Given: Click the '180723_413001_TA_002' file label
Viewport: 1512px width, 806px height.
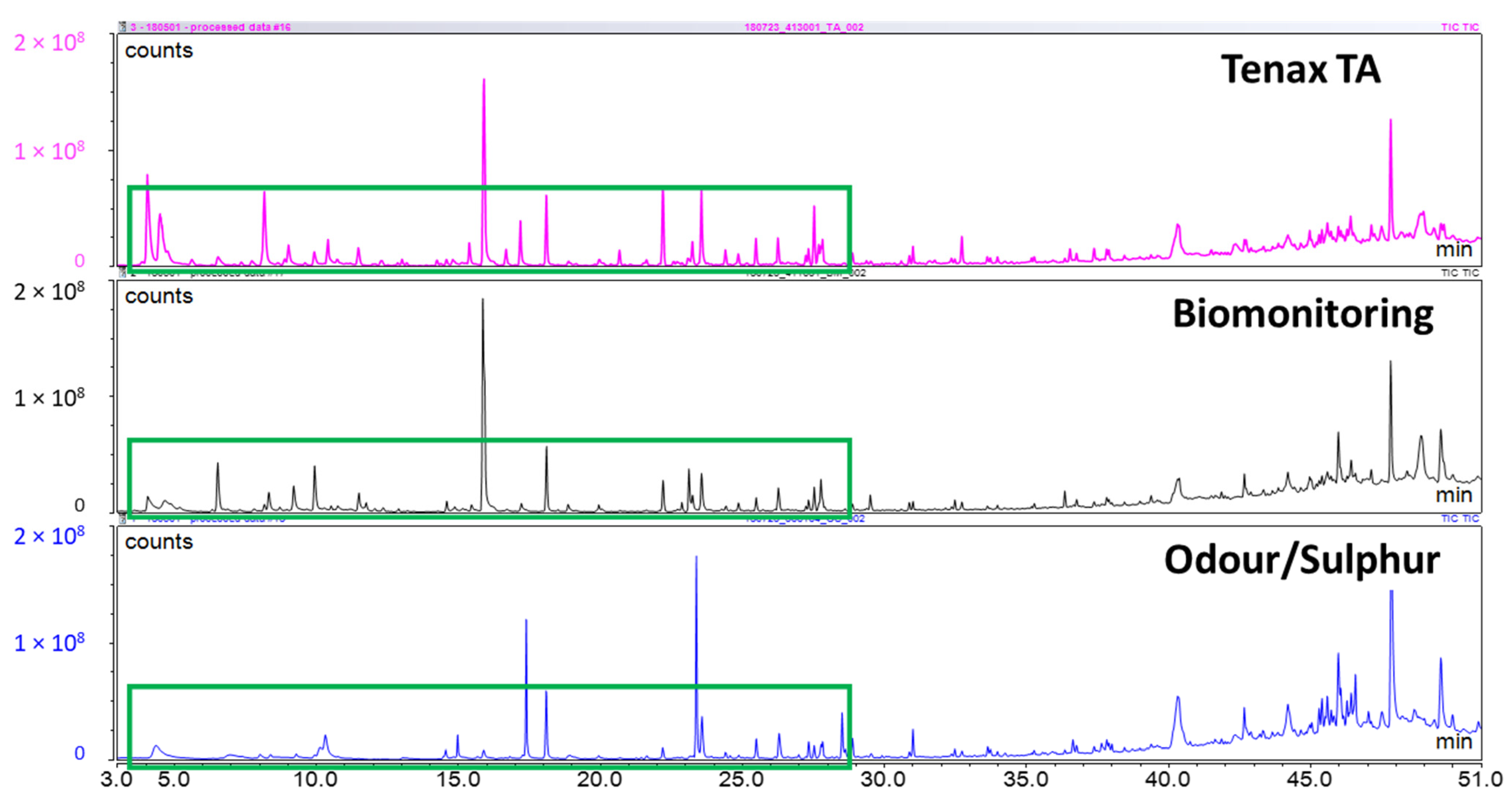Looking at the screenshot, I should coord(804,27).
